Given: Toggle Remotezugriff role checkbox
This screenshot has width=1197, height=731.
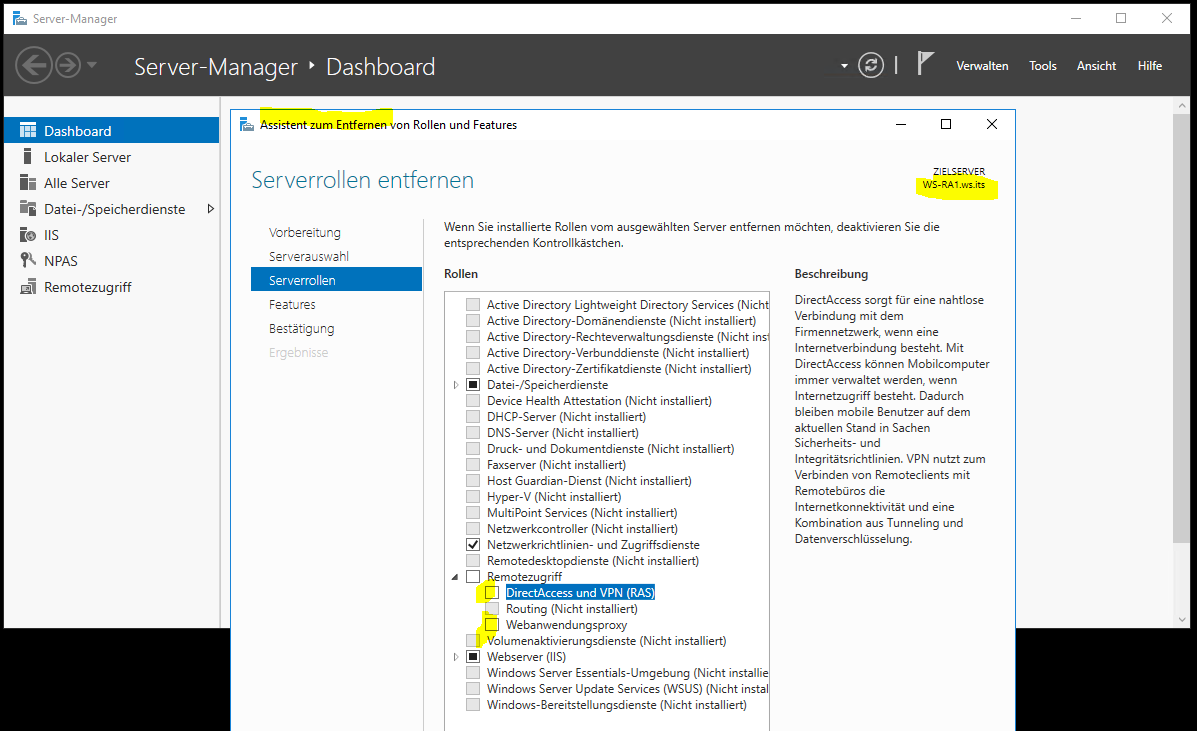Looking at the screenshot, I should point(473,577).
